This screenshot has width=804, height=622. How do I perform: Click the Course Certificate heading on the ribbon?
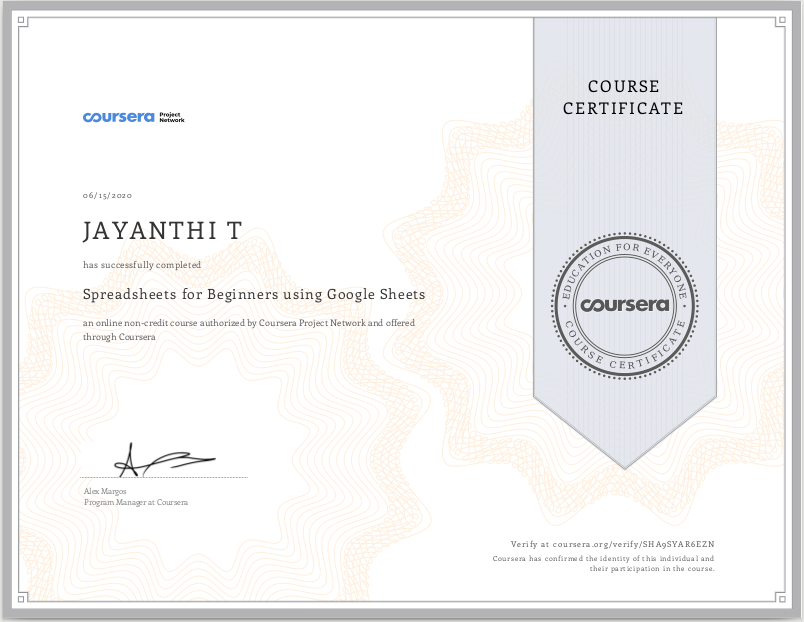point(624,98)
